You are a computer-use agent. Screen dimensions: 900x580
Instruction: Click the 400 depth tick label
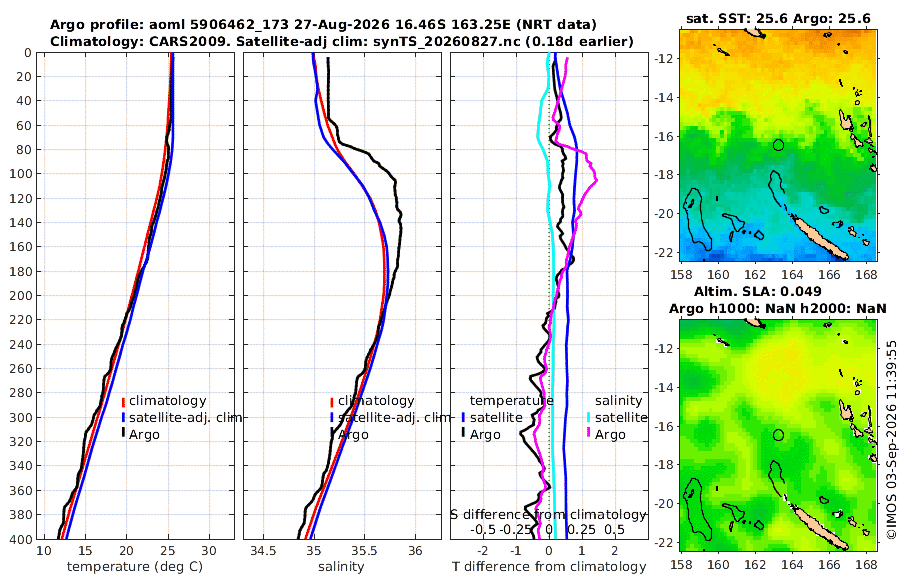point(21,540)
